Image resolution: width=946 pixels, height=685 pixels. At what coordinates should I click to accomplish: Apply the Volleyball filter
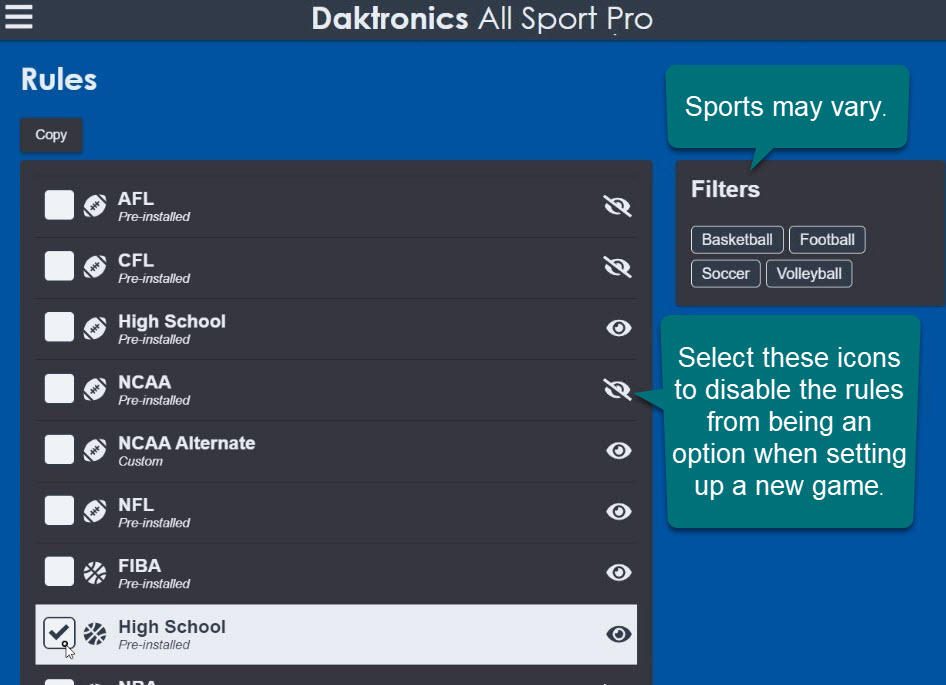coord(809,273)
